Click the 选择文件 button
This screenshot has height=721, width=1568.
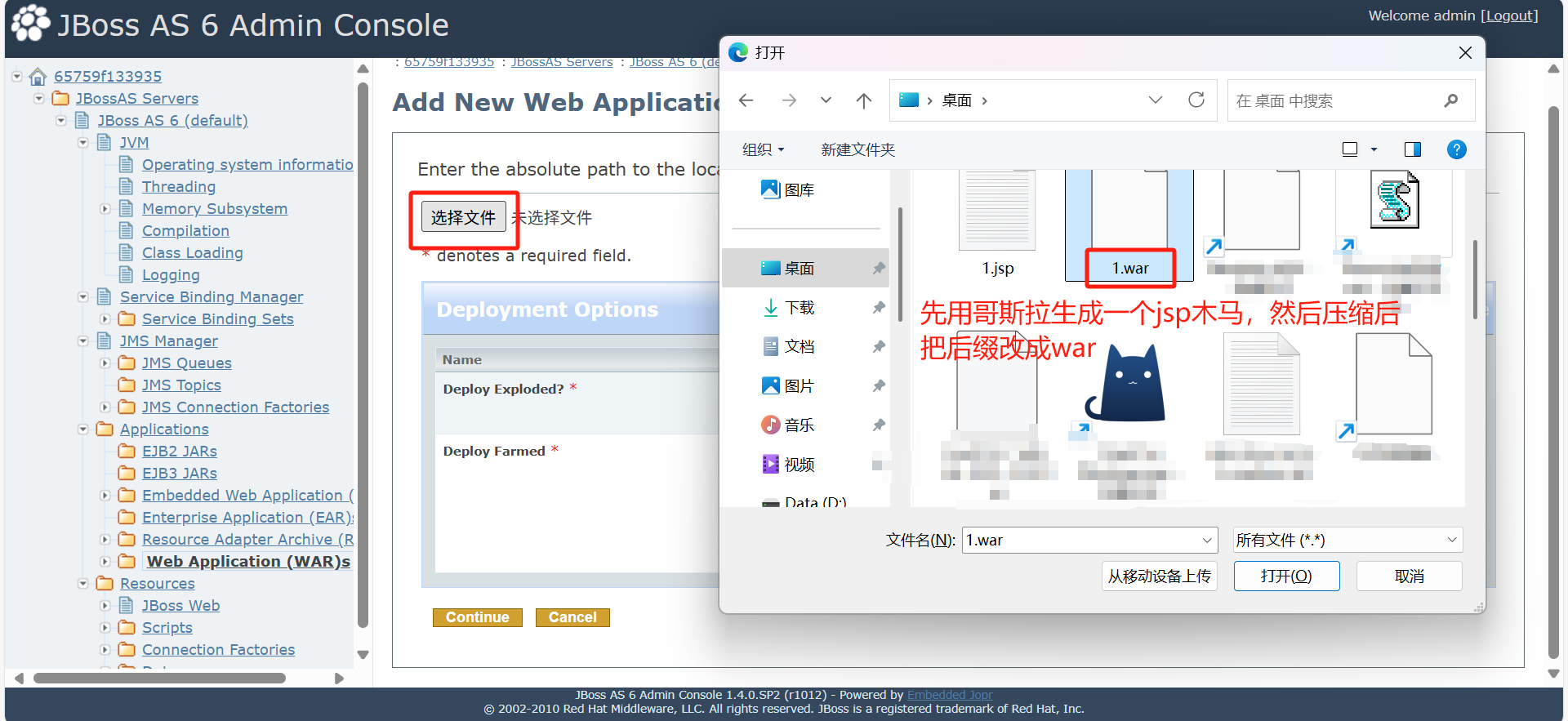463,217
